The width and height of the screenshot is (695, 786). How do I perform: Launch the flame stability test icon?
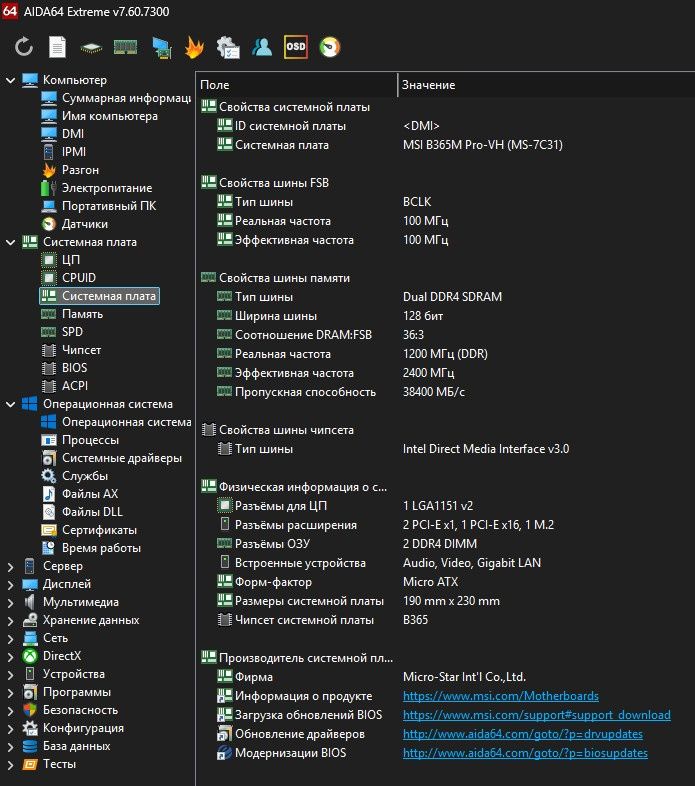[194, 47]
